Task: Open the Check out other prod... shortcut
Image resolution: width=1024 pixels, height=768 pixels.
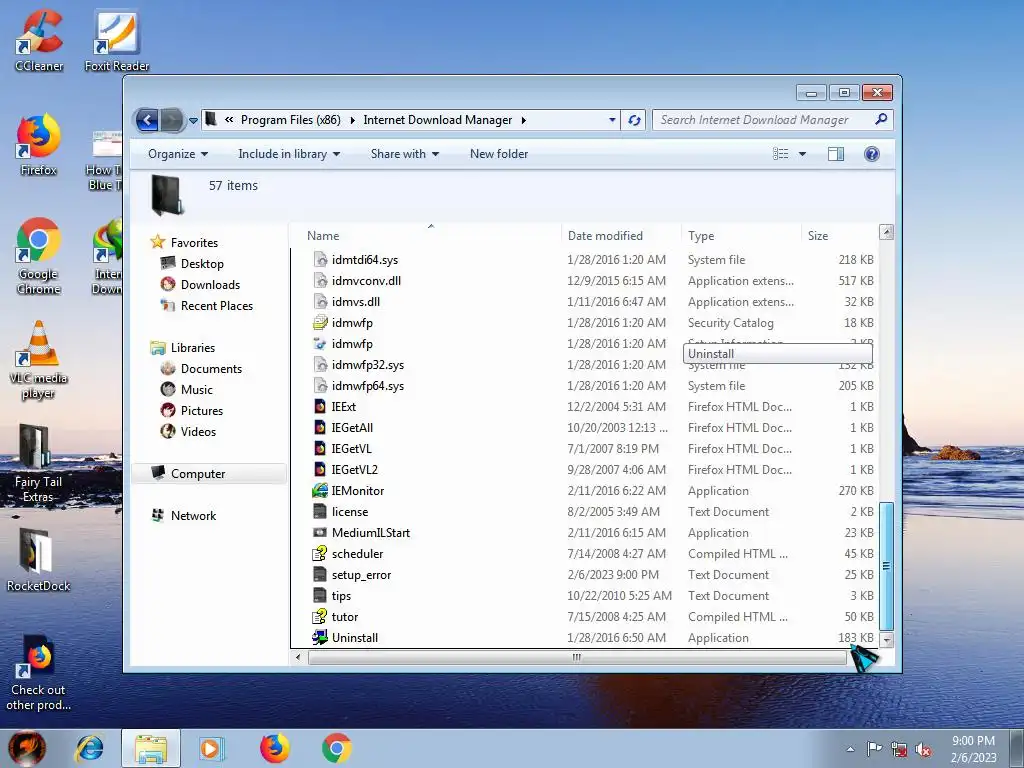Action: (x=38, y=673)
